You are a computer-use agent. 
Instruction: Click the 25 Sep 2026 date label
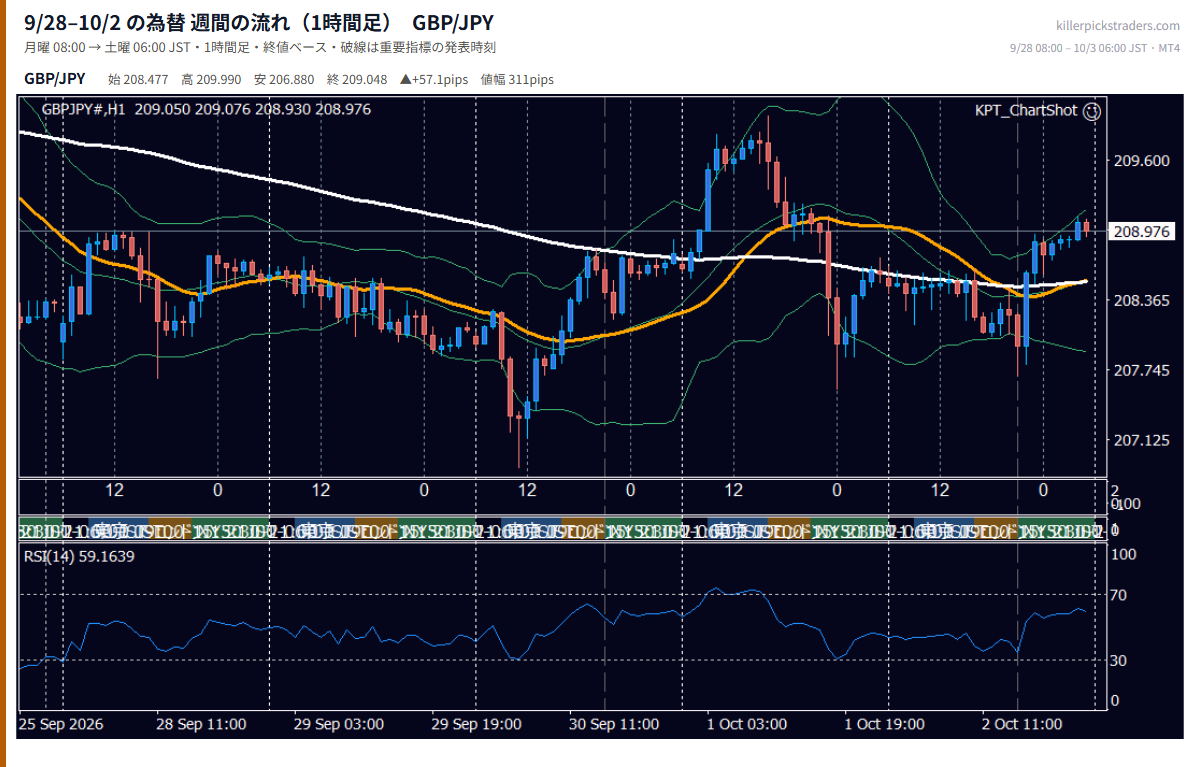61,724
